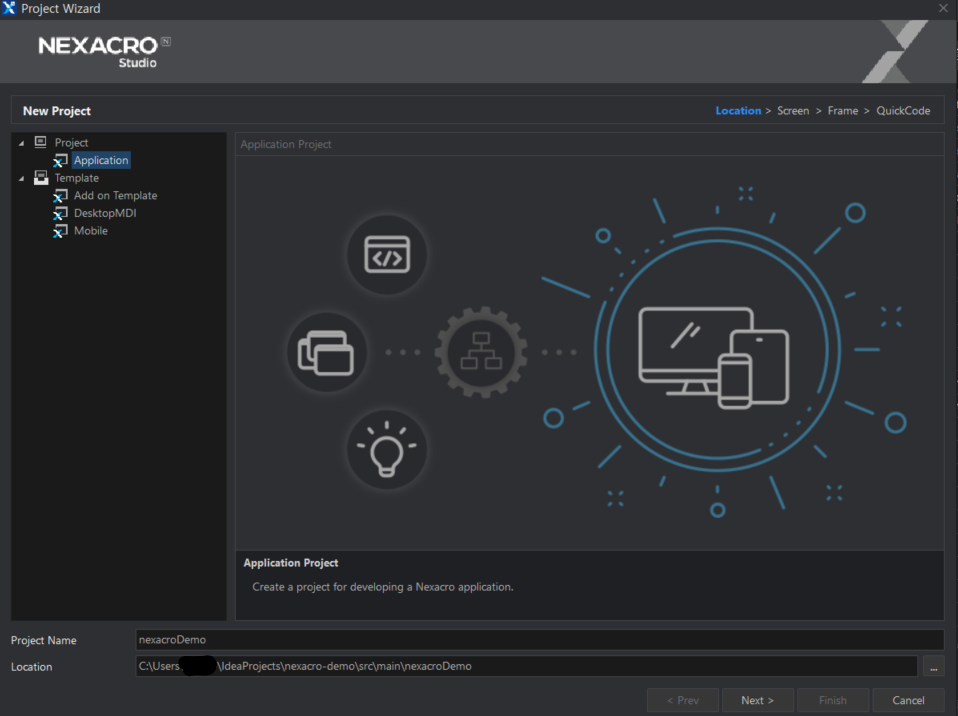Select the Project tree label
The width and height of the screenshot is (958, 716).
71,142
